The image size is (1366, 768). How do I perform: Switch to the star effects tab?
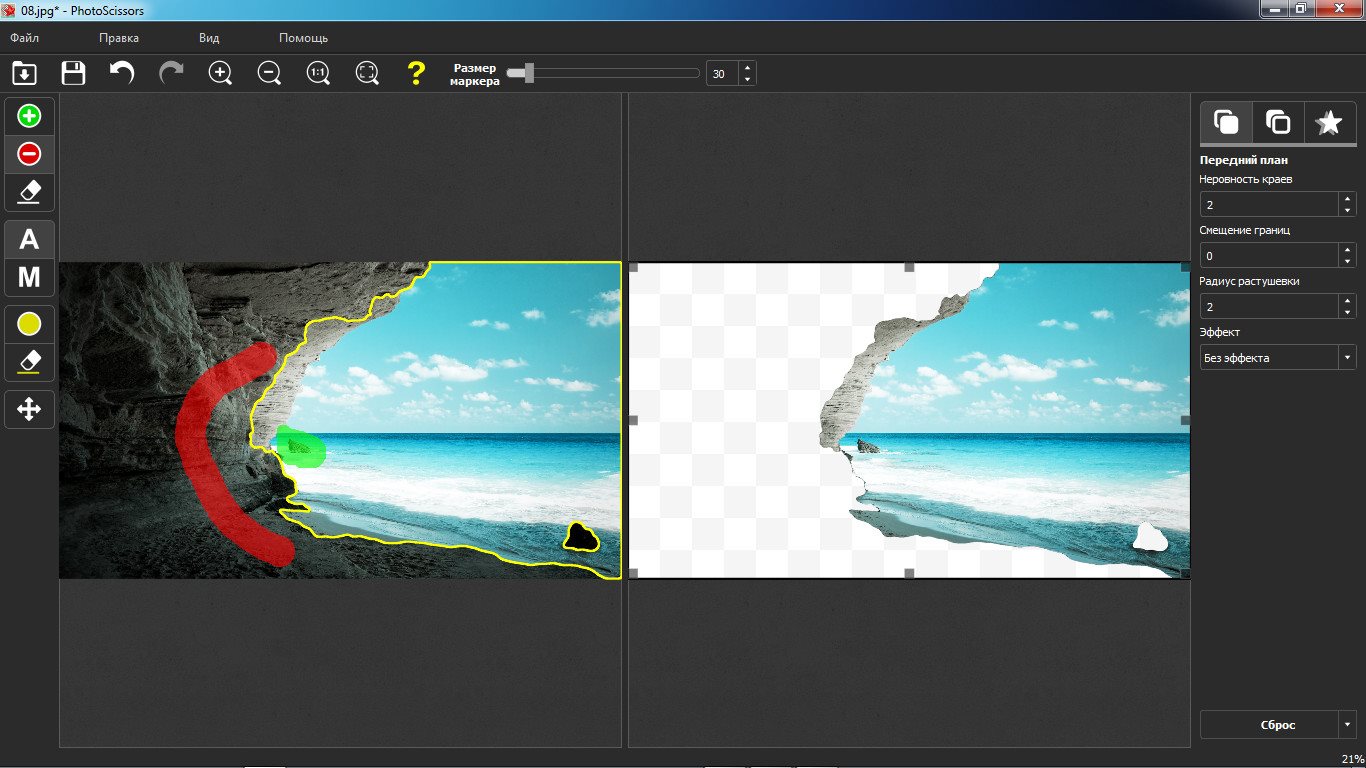point(1329,122)
